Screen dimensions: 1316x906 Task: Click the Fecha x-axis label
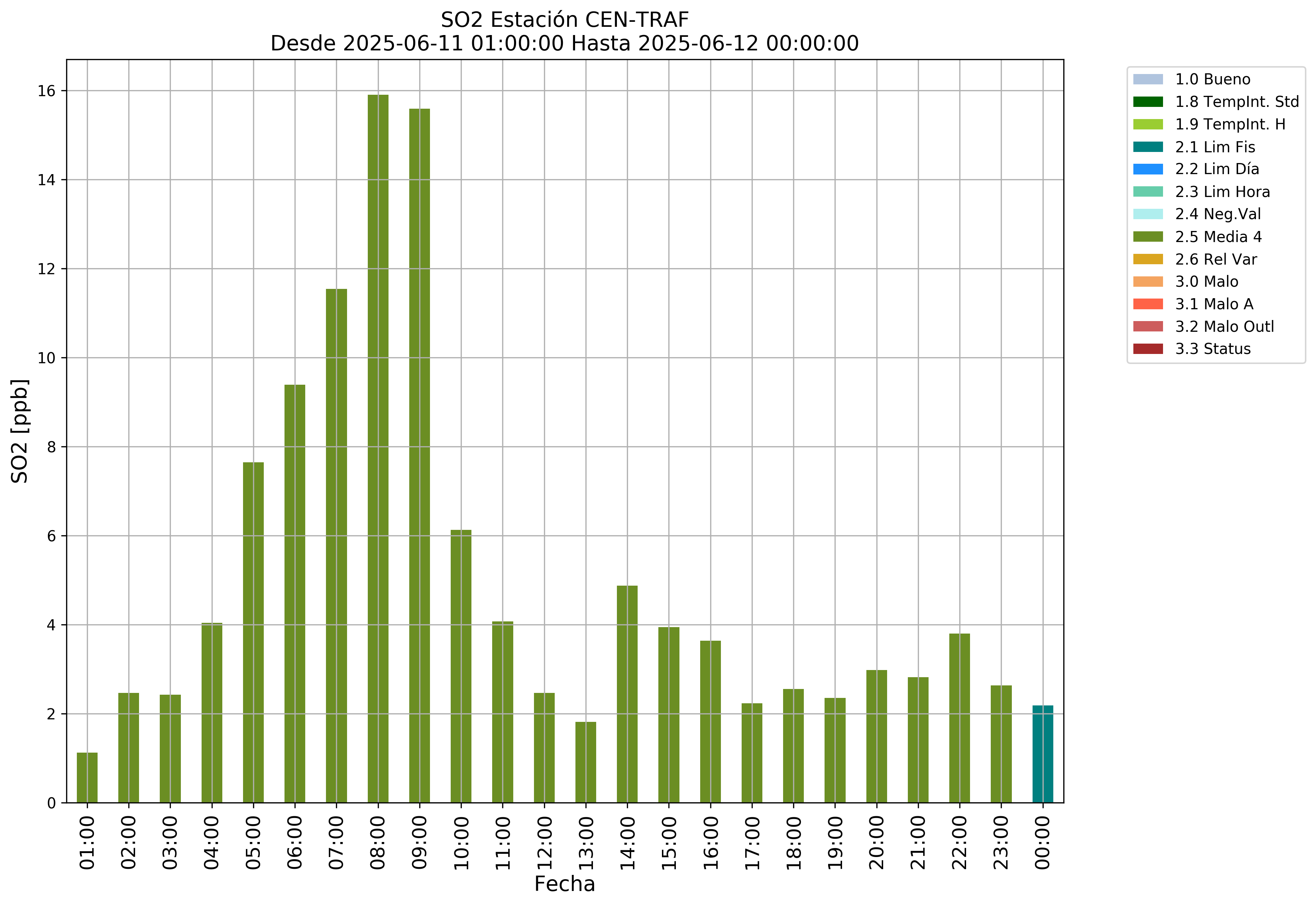tap(564, 885)
